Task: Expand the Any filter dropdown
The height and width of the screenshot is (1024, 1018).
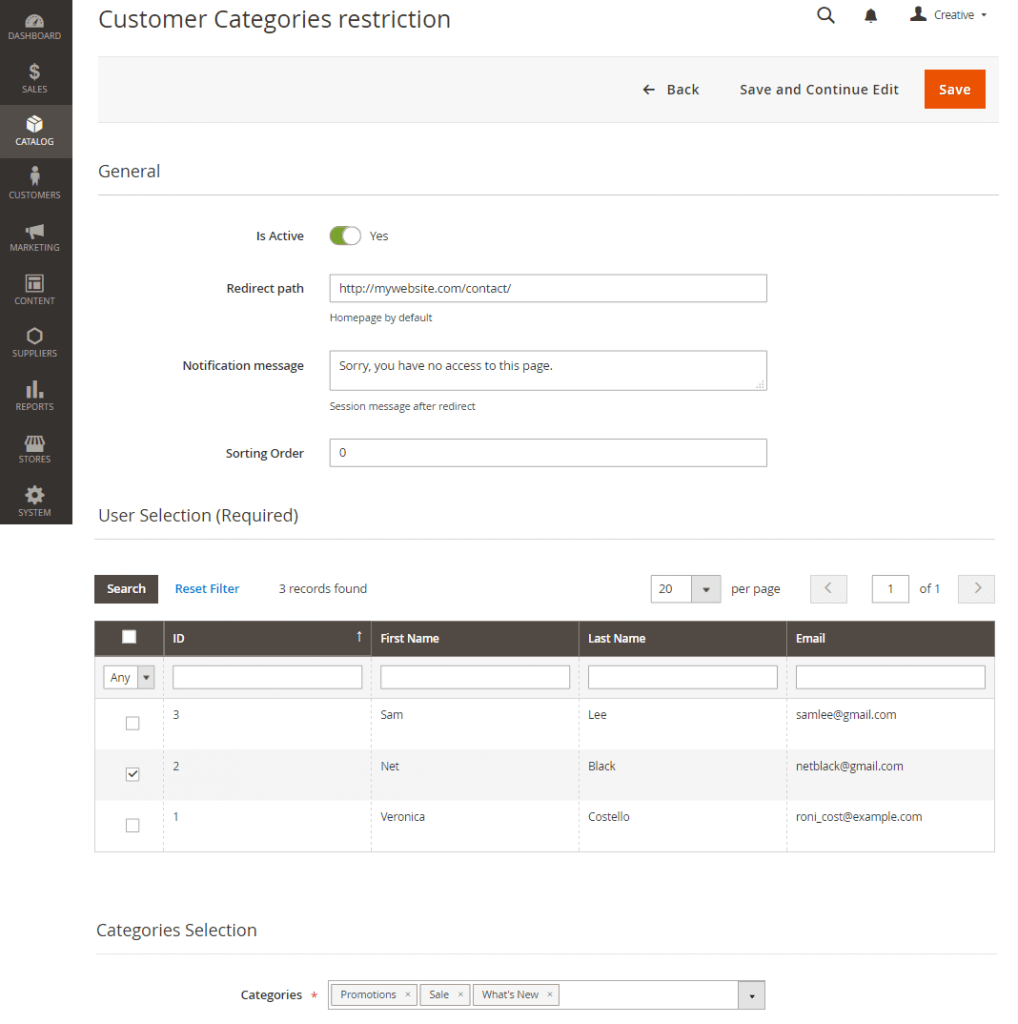Action: (x=130, y=677)
